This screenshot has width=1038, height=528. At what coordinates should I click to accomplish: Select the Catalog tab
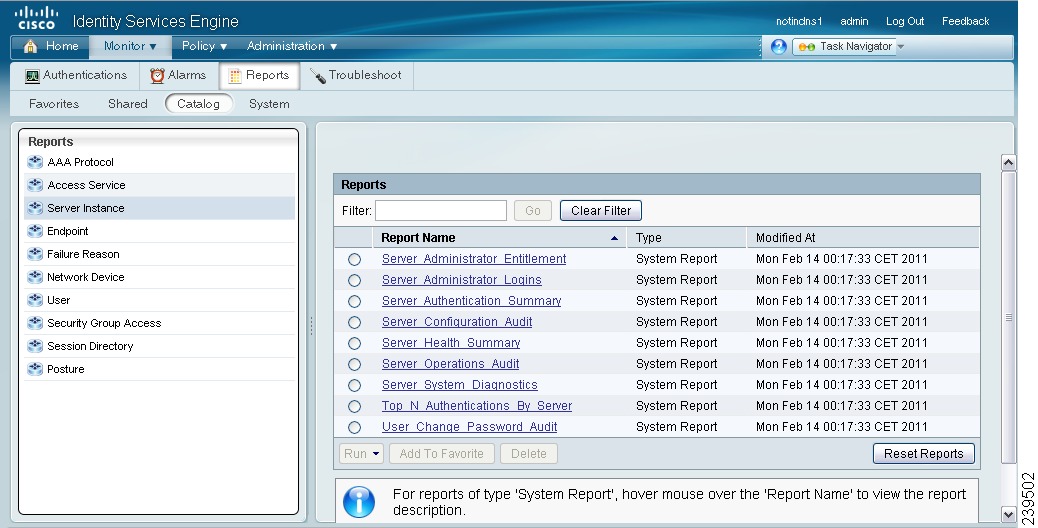click(199, 104)
